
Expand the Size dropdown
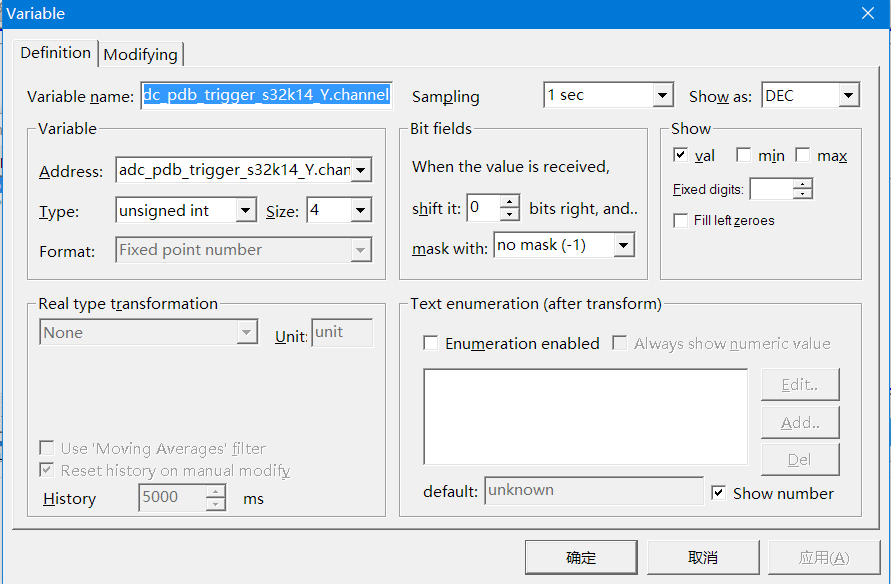[360, 211]
